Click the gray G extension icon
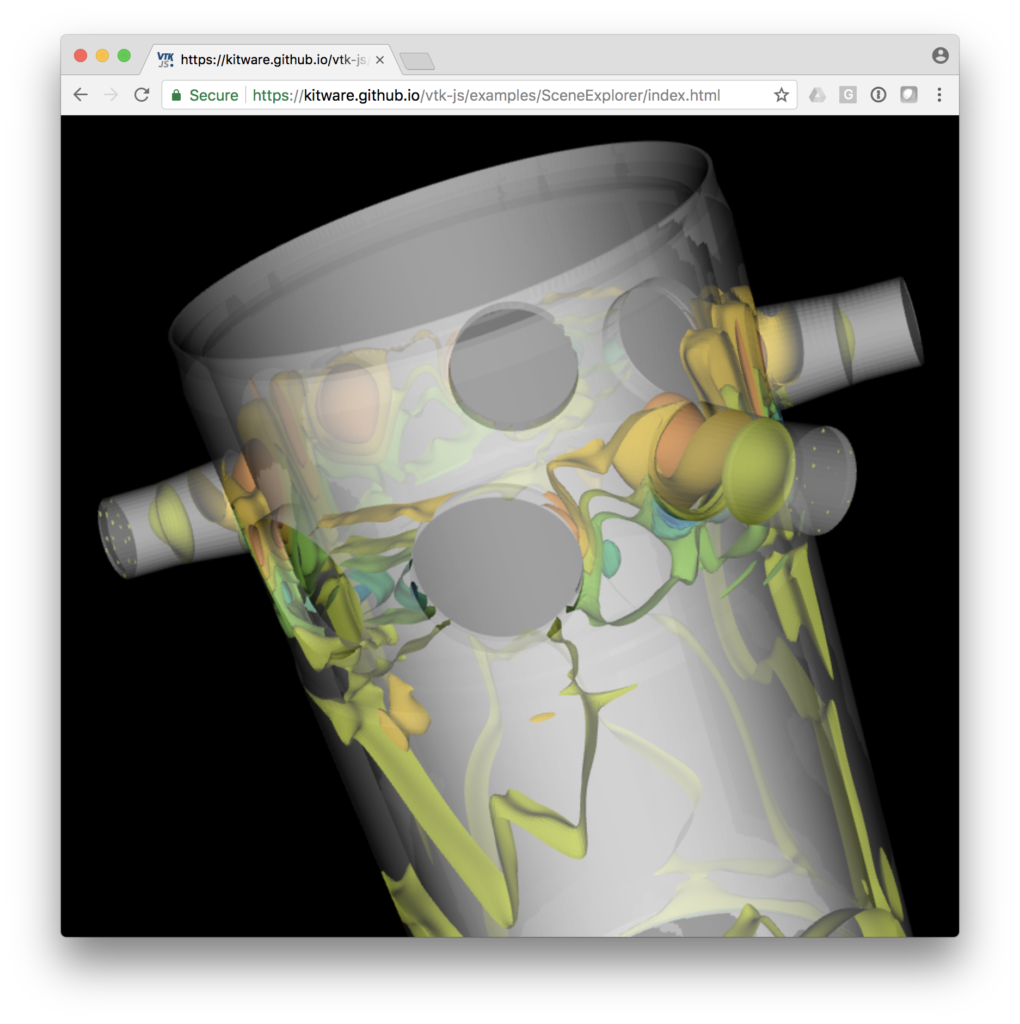The width and height of the screenshot is (1020, 1024). tap(847, 95)
